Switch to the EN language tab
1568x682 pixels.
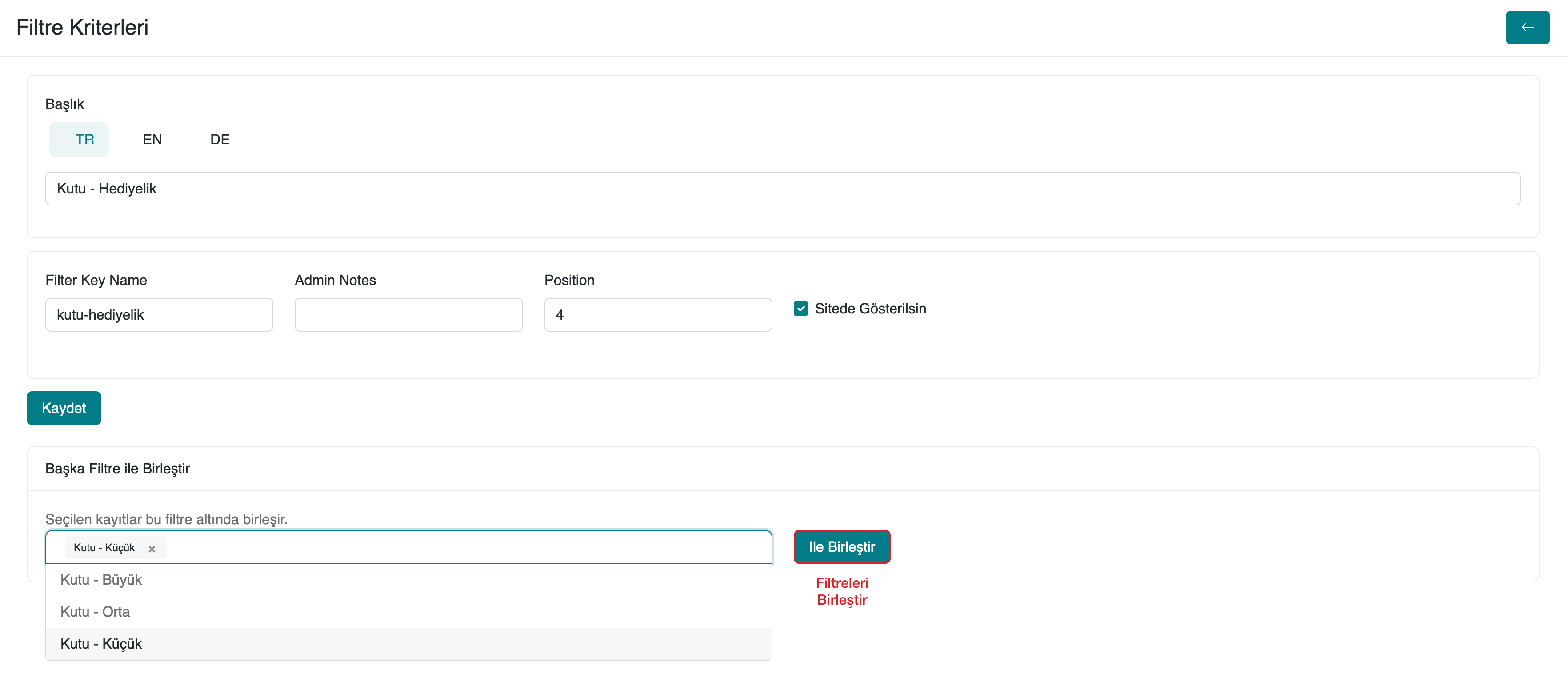pos(152,140)
